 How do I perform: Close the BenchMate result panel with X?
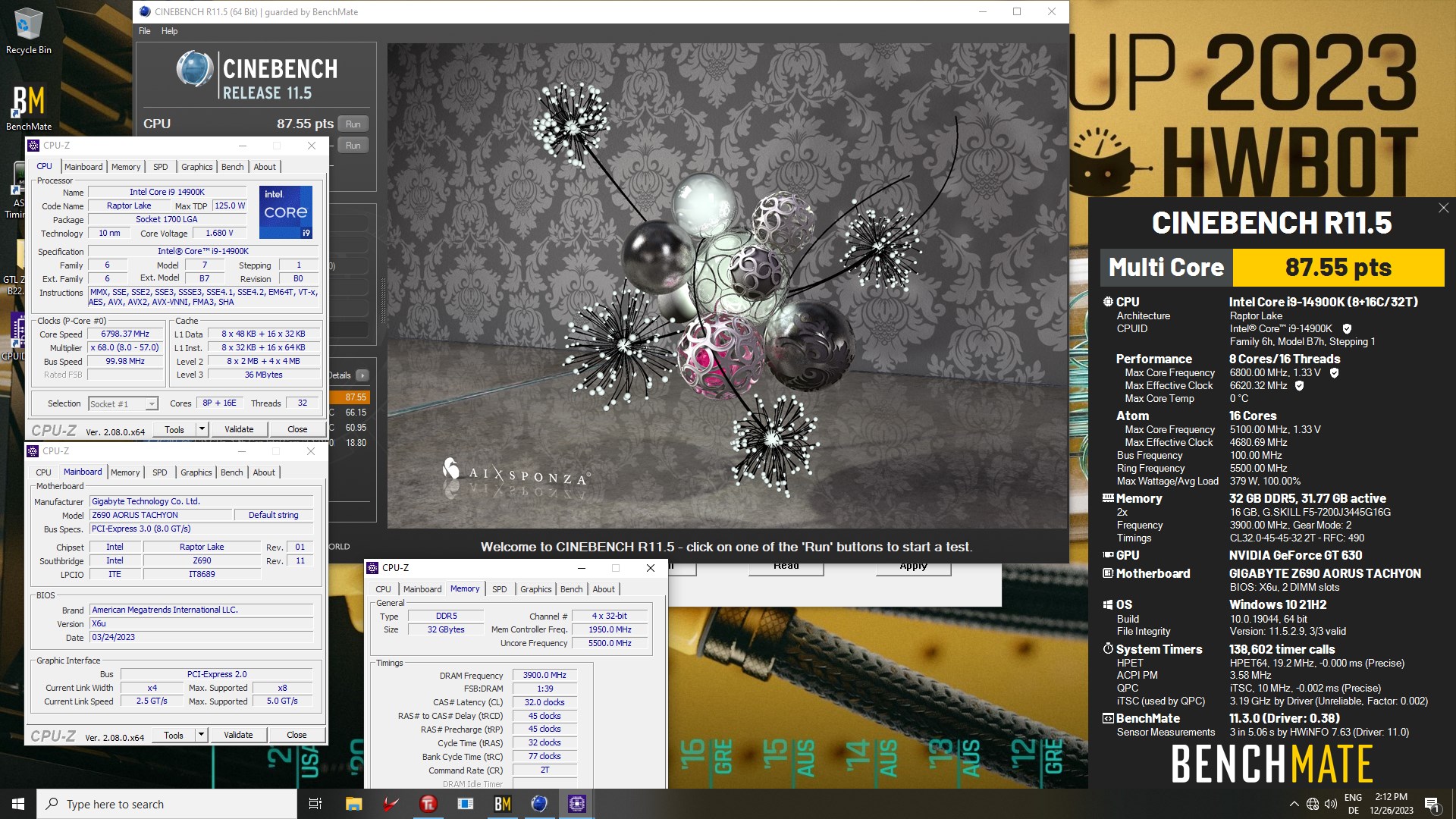[x=1443, y=208]
